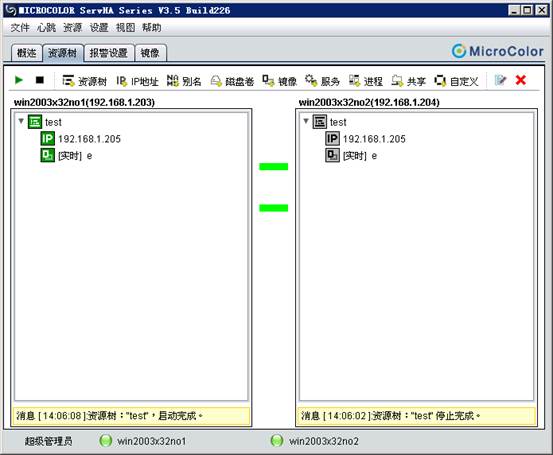553x455 pixels.
Task: Click the IP地址 toolbar icon
Action: click(x=121, y=81)
